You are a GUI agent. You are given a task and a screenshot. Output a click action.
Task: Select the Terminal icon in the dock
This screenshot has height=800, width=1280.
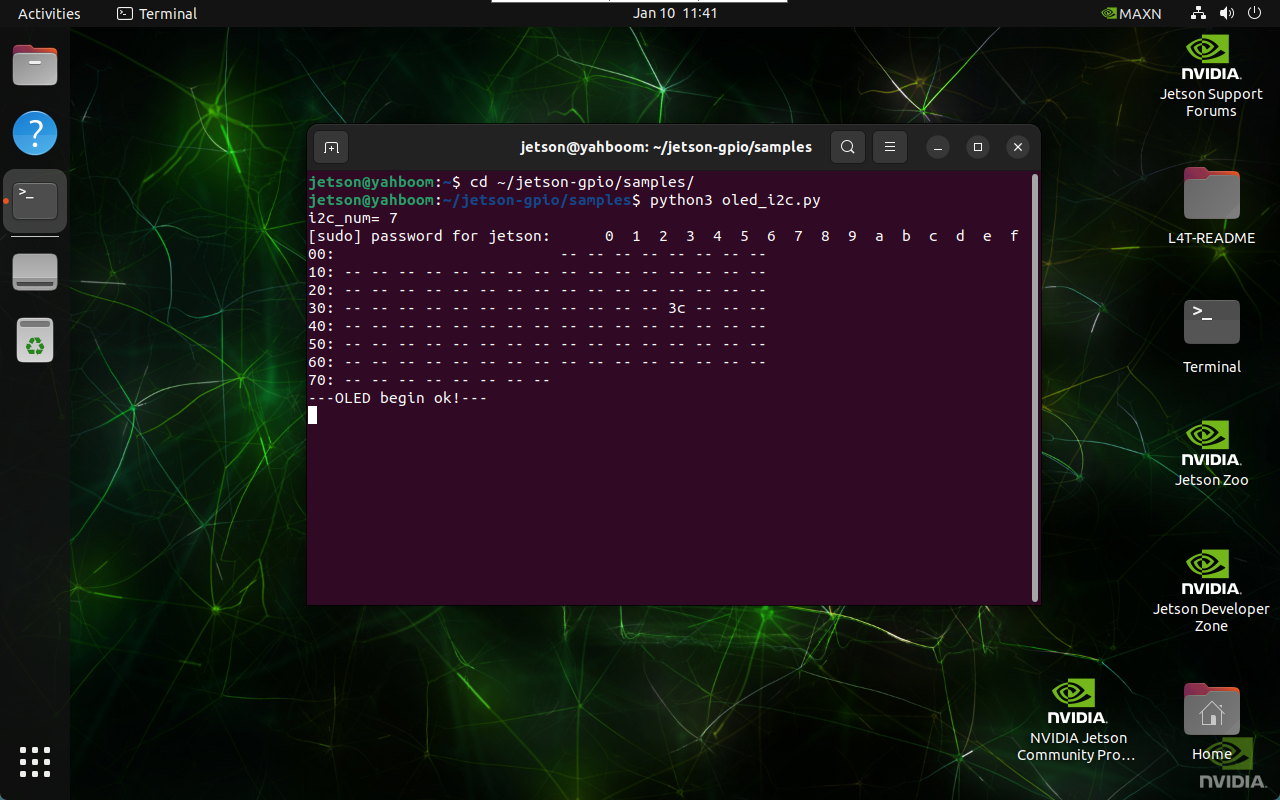point(35,200)
